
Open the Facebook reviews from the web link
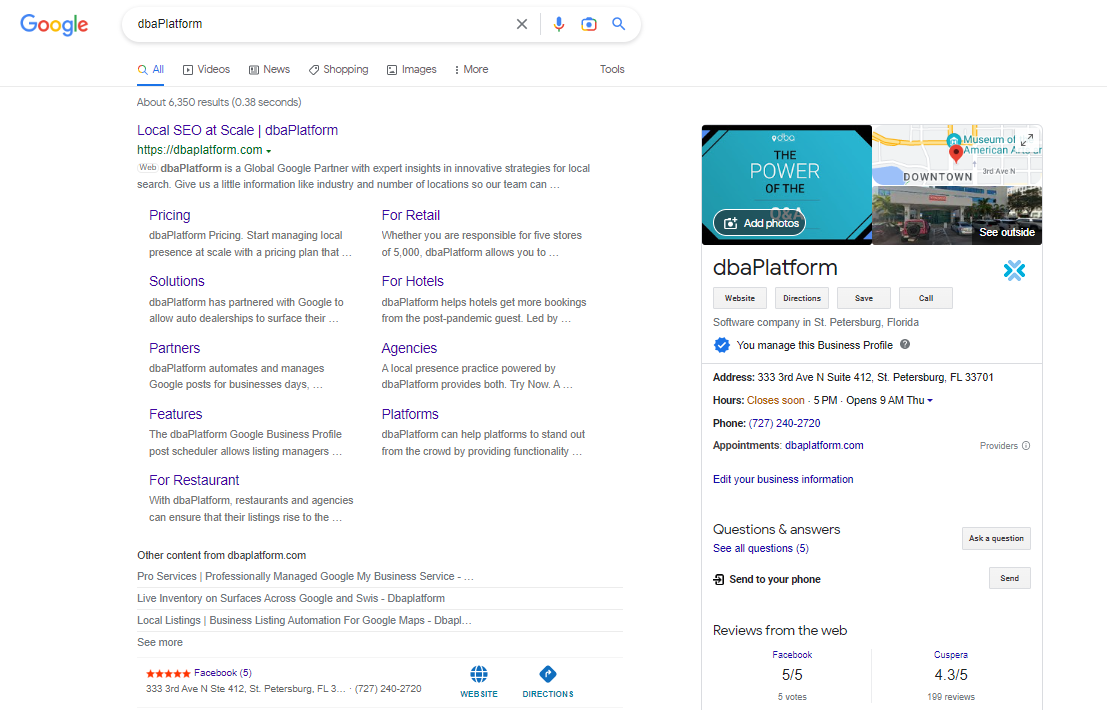(792, 655)
